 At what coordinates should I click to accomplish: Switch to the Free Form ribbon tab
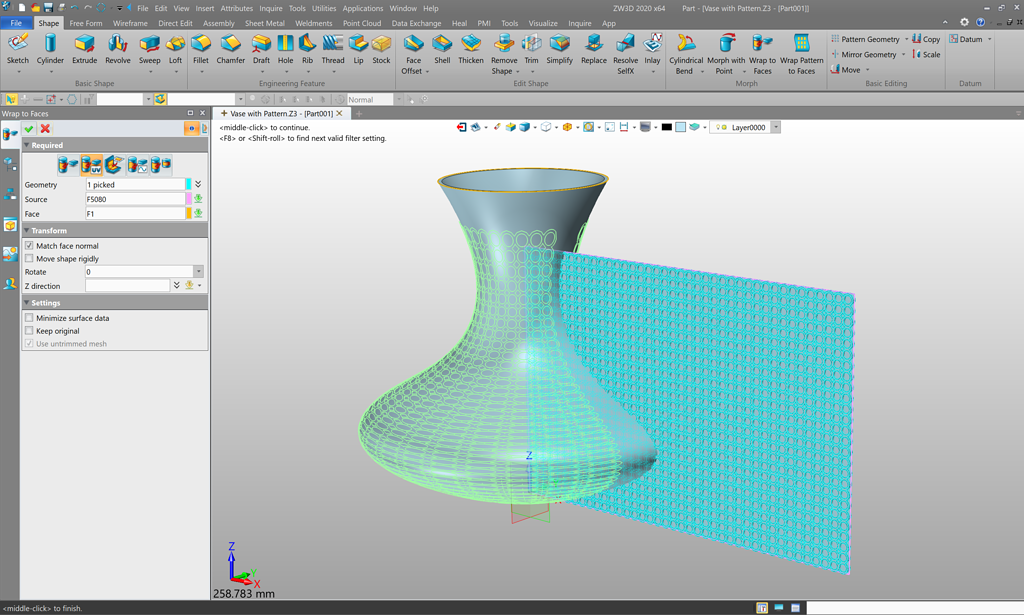(86, 22)
